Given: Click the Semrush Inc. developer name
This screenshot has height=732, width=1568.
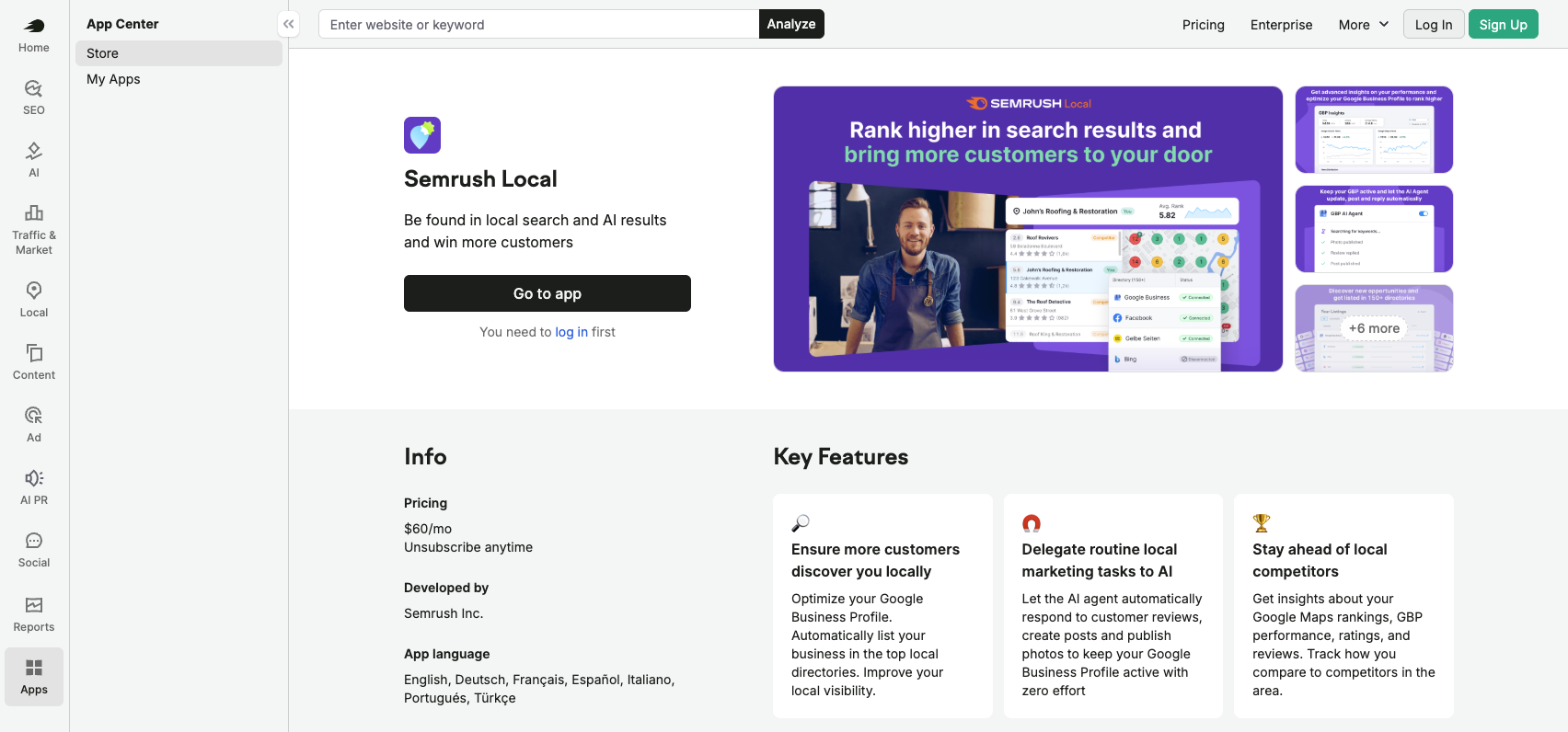Looking at the screenshot, I should pyautogui.click(x=444, y=613).
